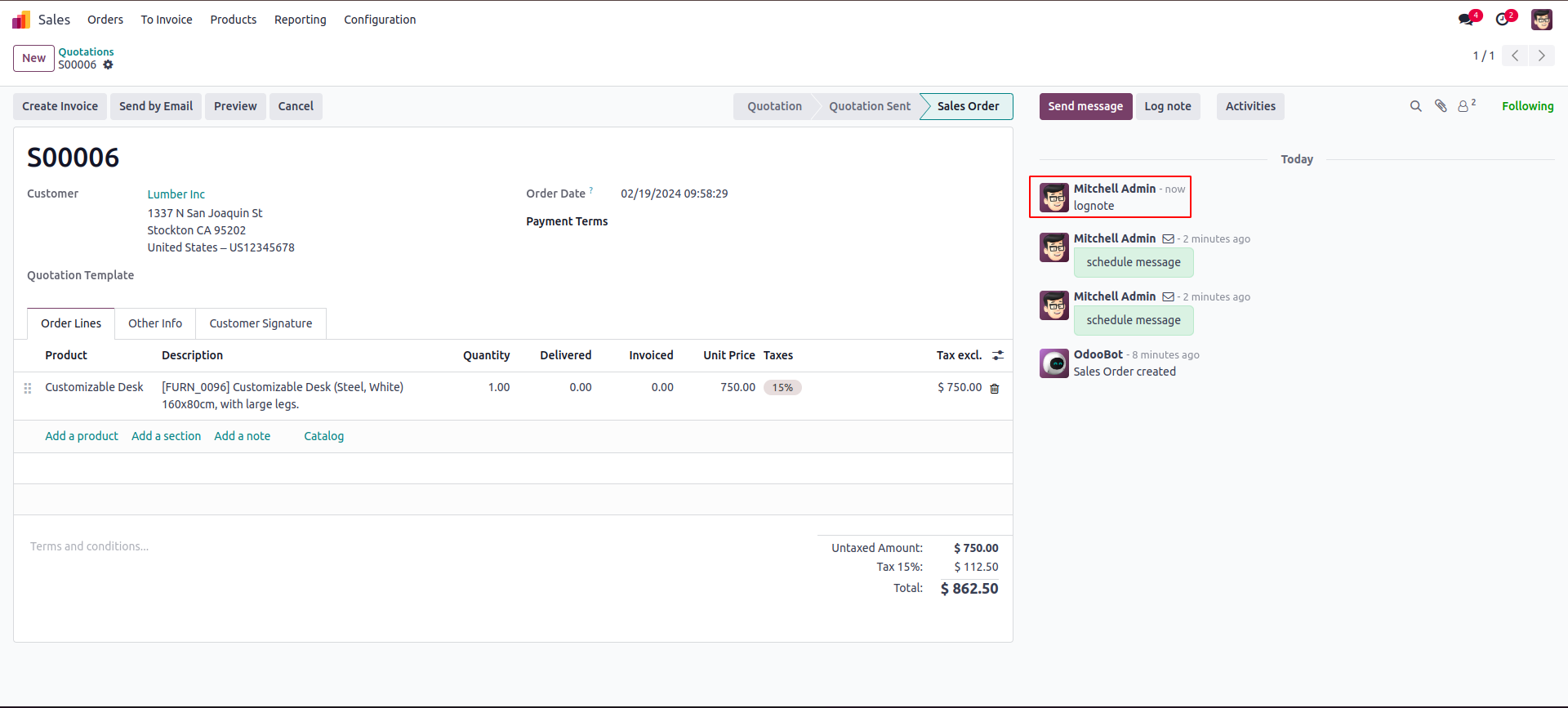The height and width of the screenshot is (708, 1568).
Task: Click the OdooBot avatar
Action: coord(1054,363)
